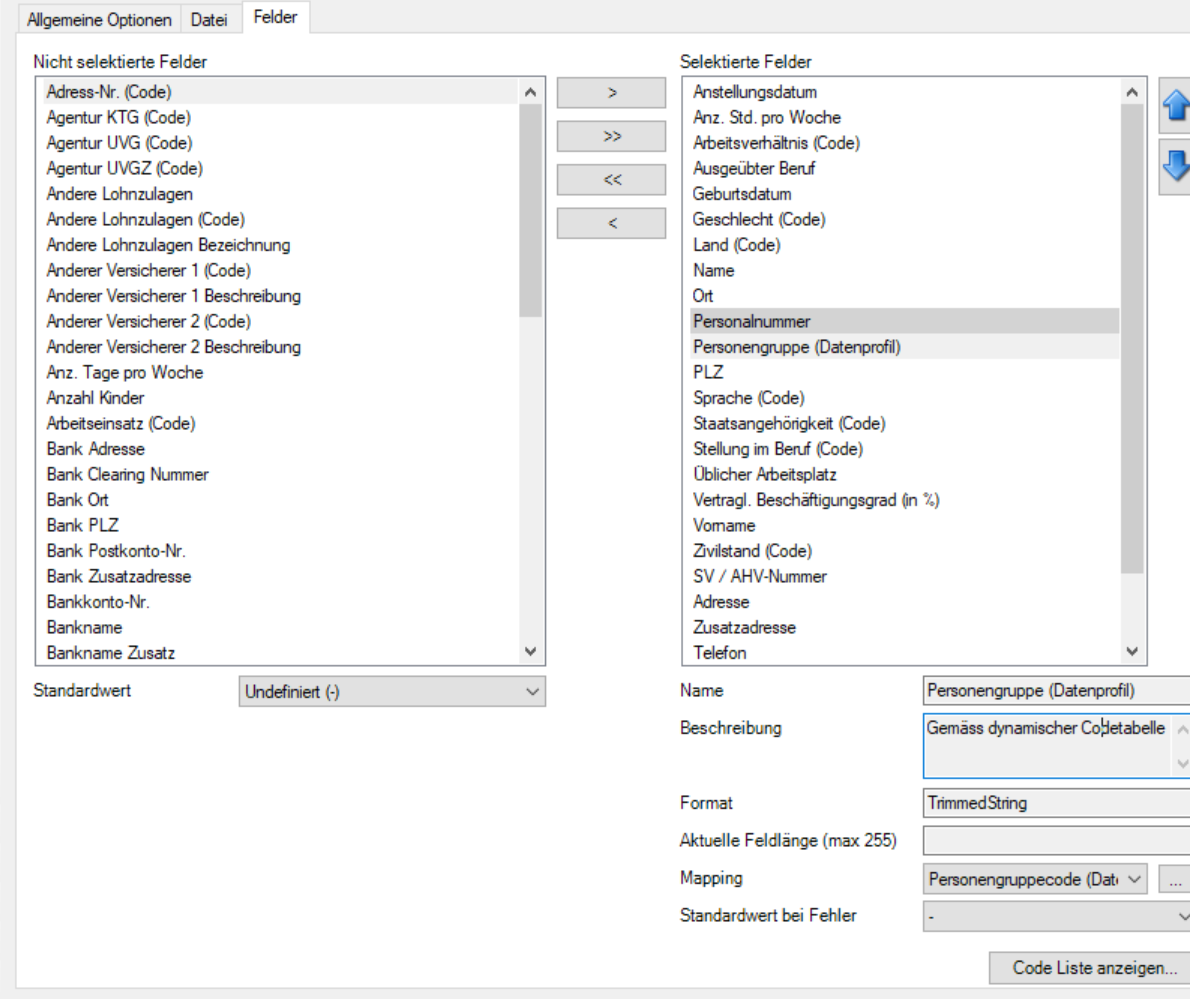Open the Mapping ellipsis button
This screenshot has height=999, width=1190.
tap(1174, 879)
